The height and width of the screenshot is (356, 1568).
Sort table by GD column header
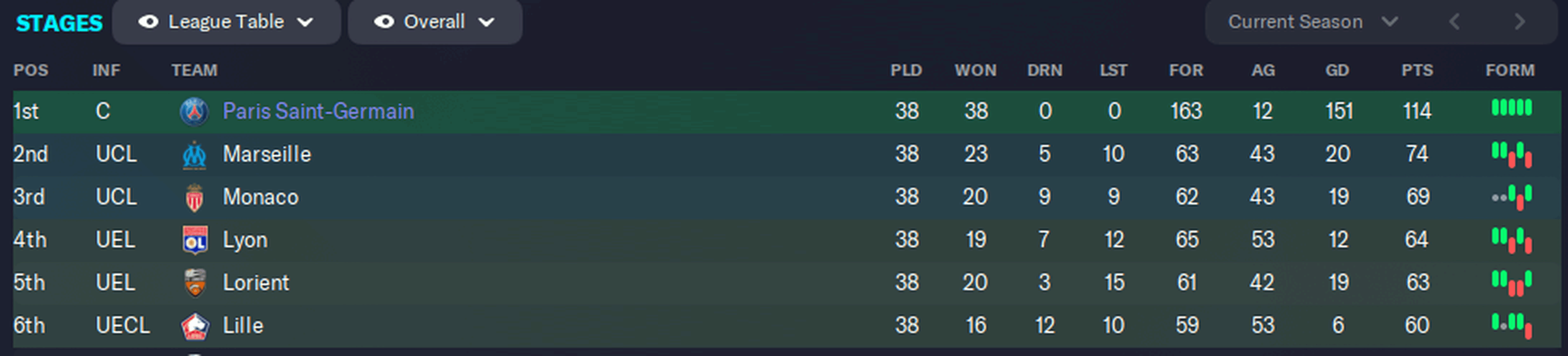1337,71
